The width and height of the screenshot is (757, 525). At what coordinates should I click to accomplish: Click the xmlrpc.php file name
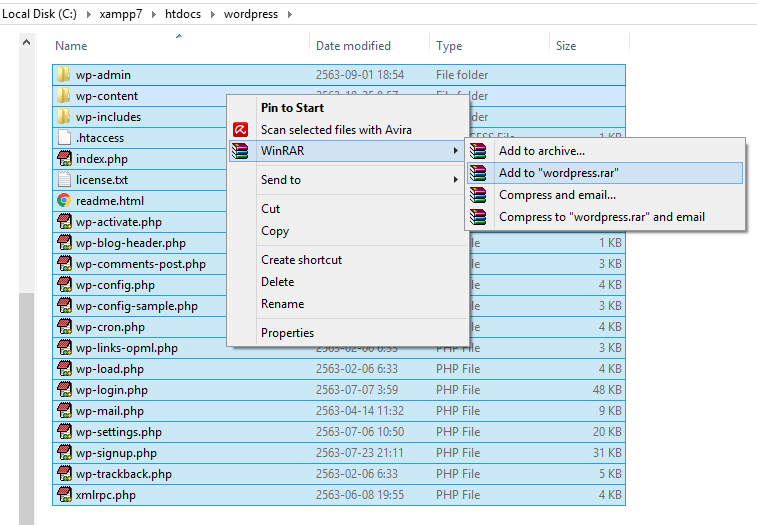coord(106,495)
